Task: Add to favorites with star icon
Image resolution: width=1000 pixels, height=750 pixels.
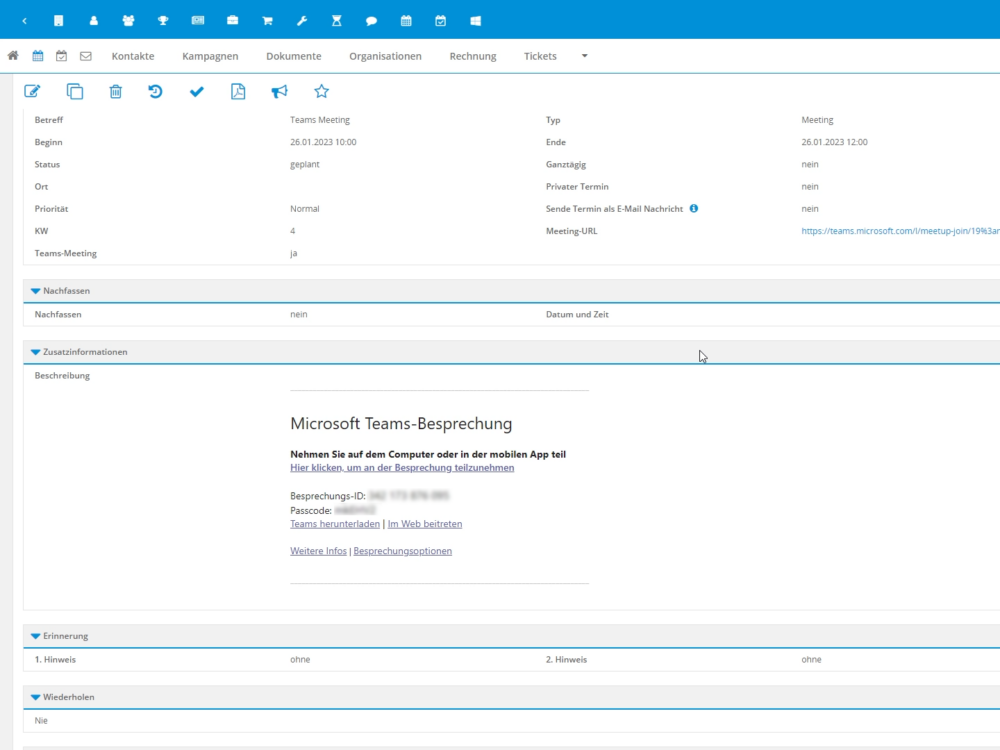Action: [321, 92]
